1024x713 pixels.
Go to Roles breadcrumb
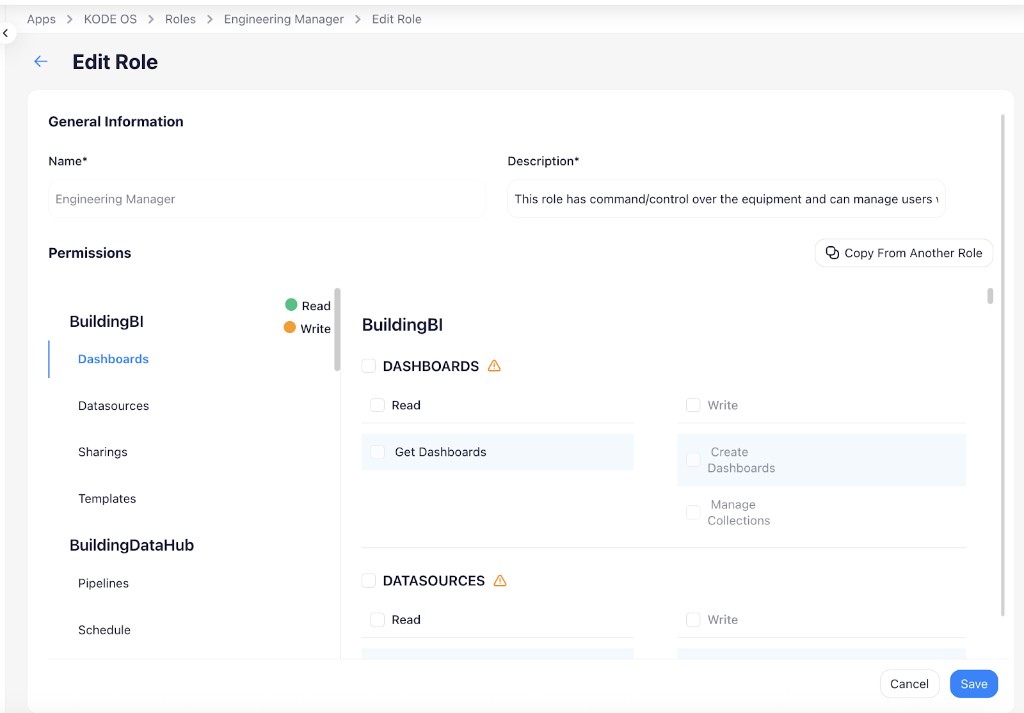pos(180,19)
